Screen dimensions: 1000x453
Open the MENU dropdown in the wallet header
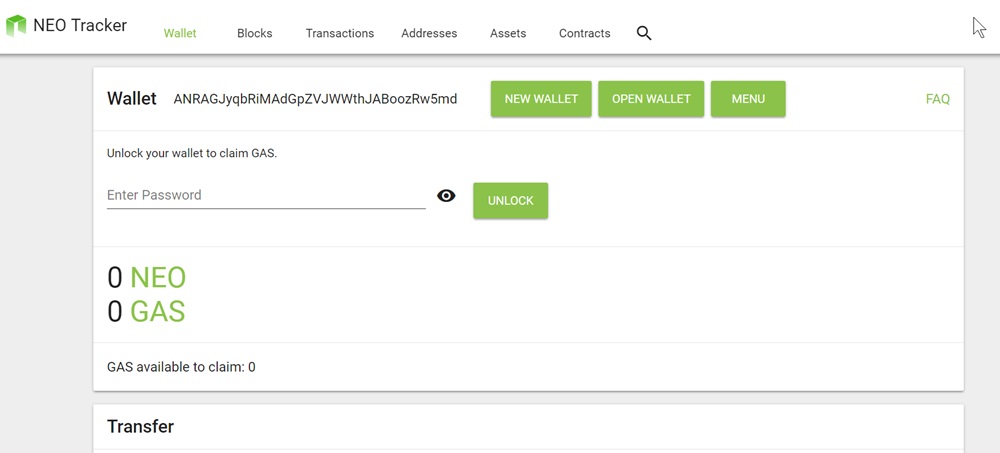[748, 99]
